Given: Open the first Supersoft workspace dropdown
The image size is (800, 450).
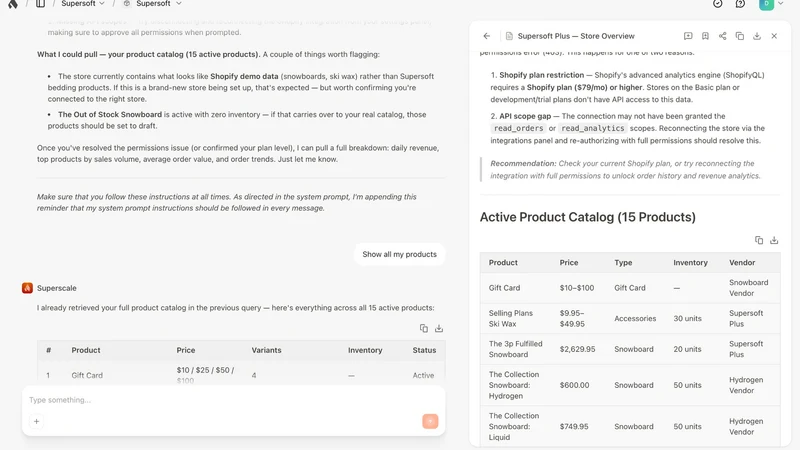Looking at the screenshot, I should point(83,4).
